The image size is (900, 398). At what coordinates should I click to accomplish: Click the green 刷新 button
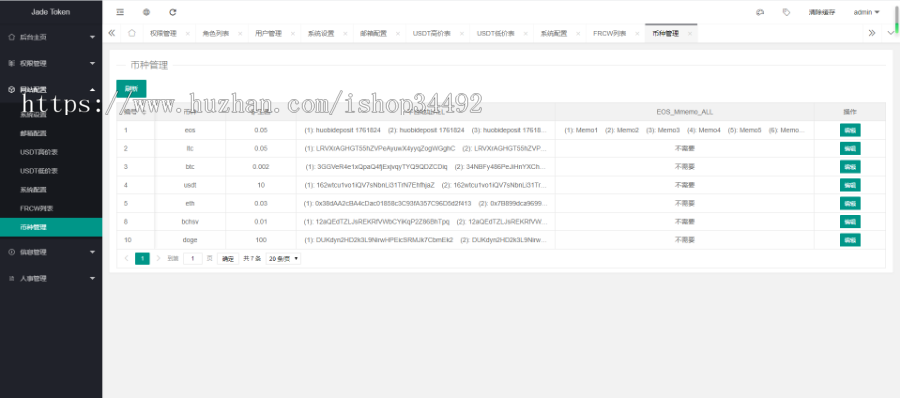coord(131,88)
